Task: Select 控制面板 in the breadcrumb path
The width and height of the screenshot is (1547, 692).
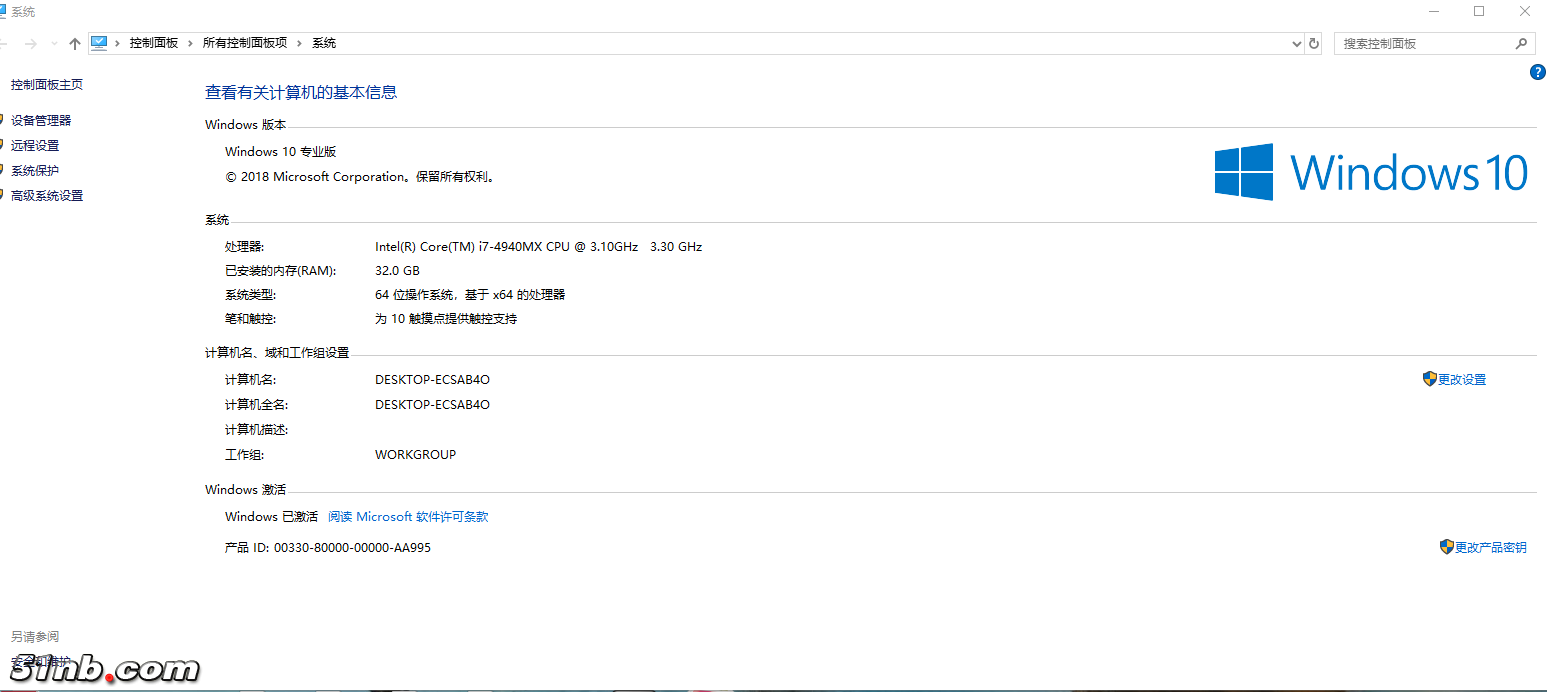Action: [153, 43]
